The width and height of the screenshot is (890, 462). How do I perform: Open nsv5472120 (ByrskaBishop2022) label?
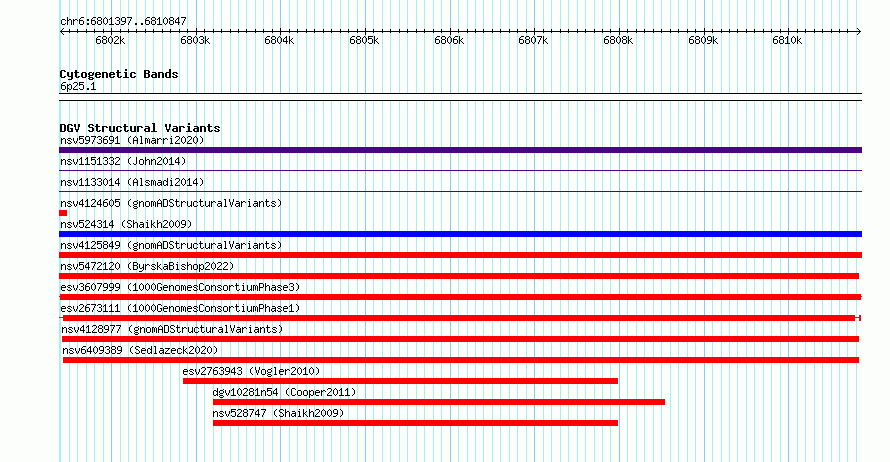pos(147,266)
